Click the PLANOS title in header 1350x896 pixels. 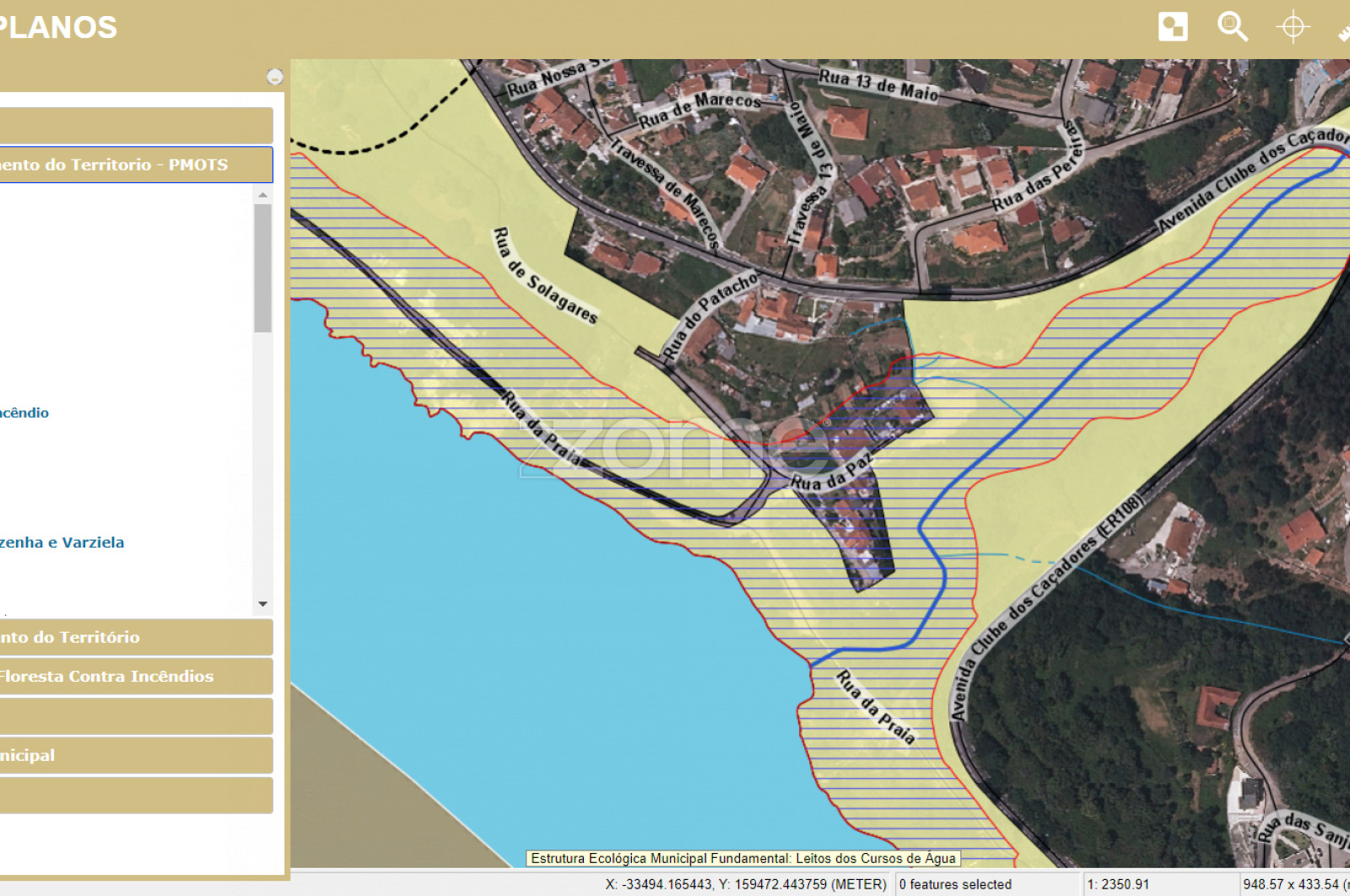pyautogui.click(x=57, y=28)
